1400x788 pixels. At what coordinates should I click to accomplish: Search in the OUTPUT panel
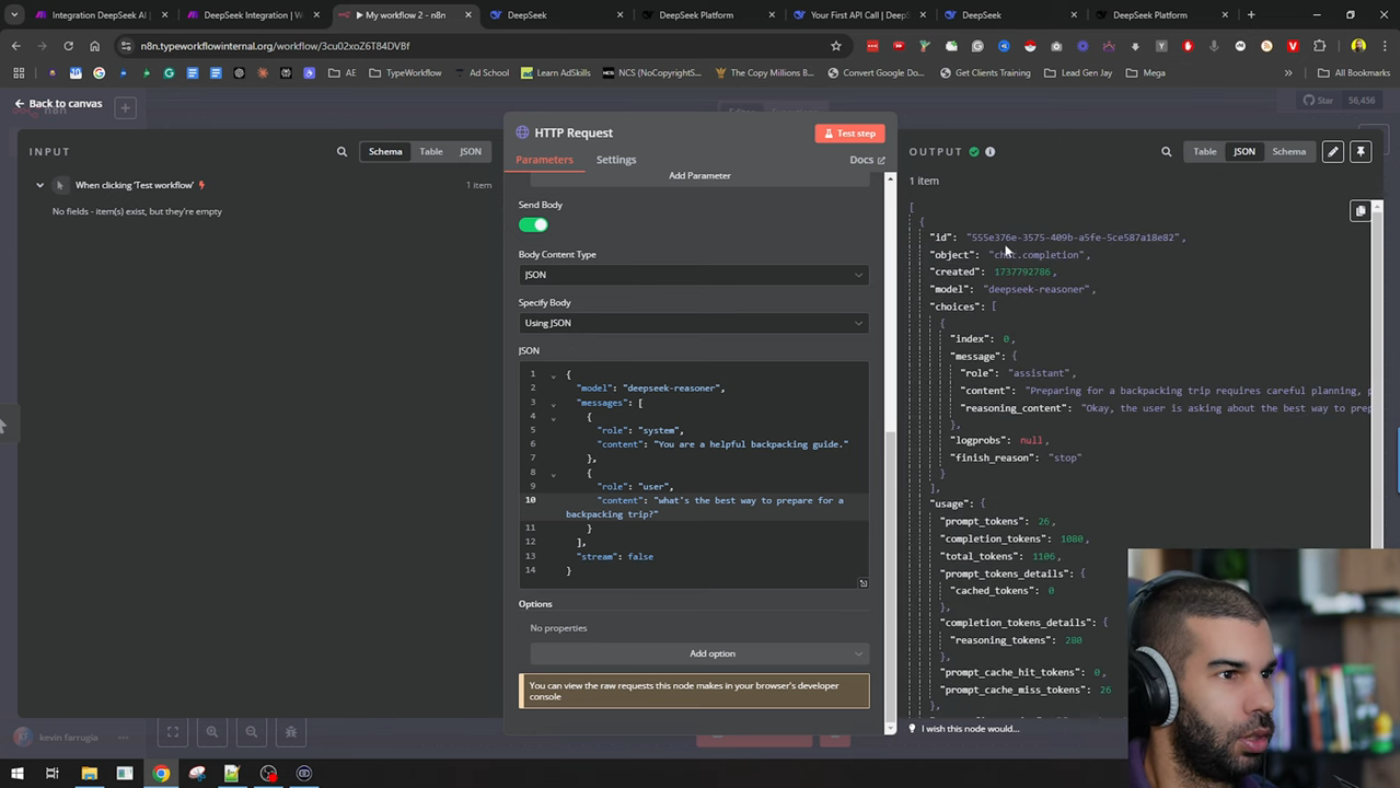click(x=1166, y=152)
